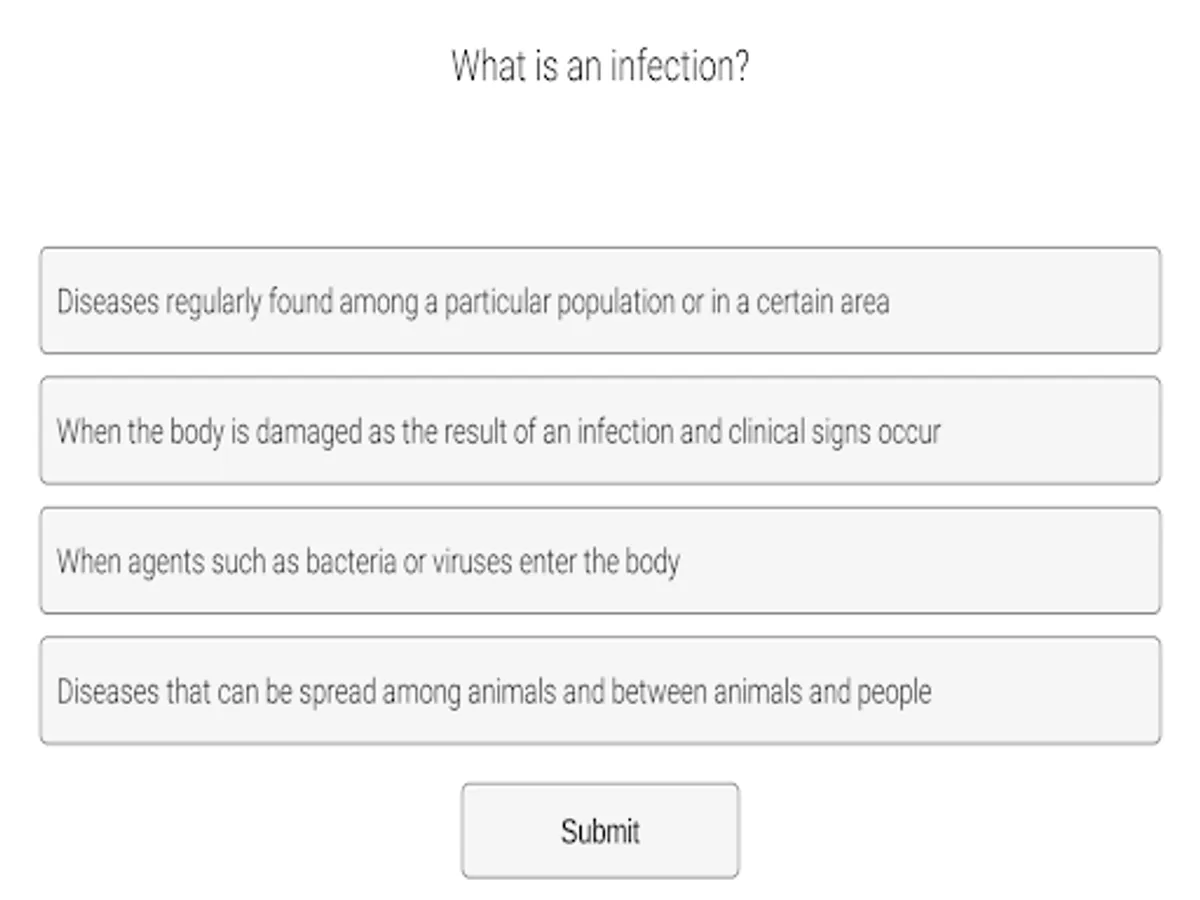Image resolution: width=1200 pixels, height=900 pixels.
Task: Select the answer about bacteria entering the body
Action: [x=600, y=561]
